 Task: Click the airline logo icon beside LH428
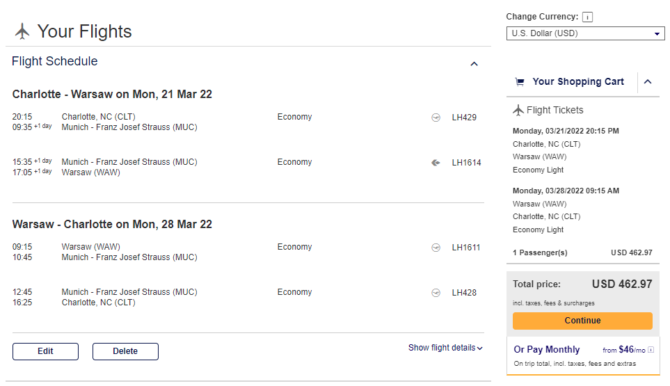(435, 293)
